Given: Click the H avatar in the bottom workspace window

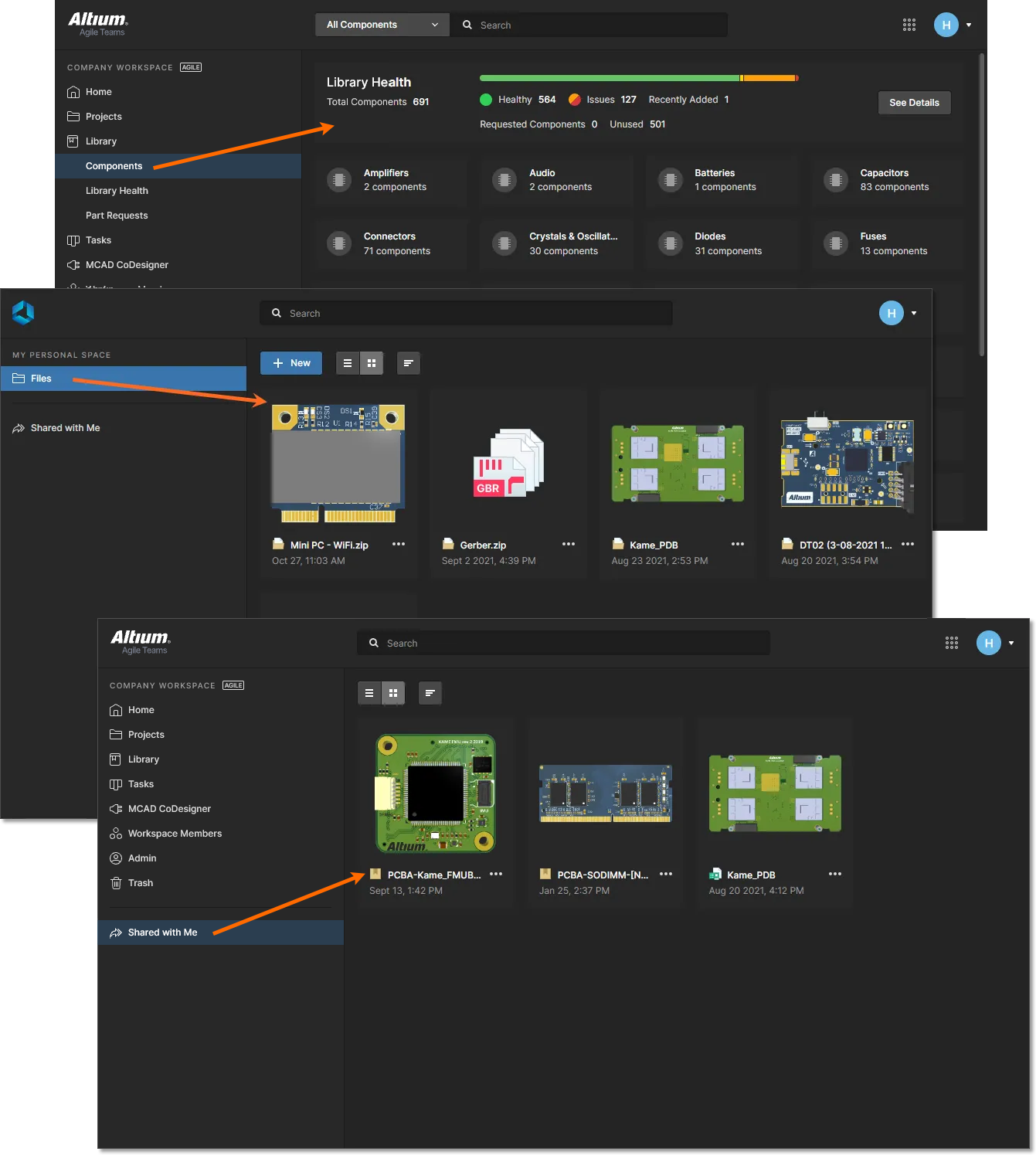Looking at the screenshot, I should click(x=989, y=643).
